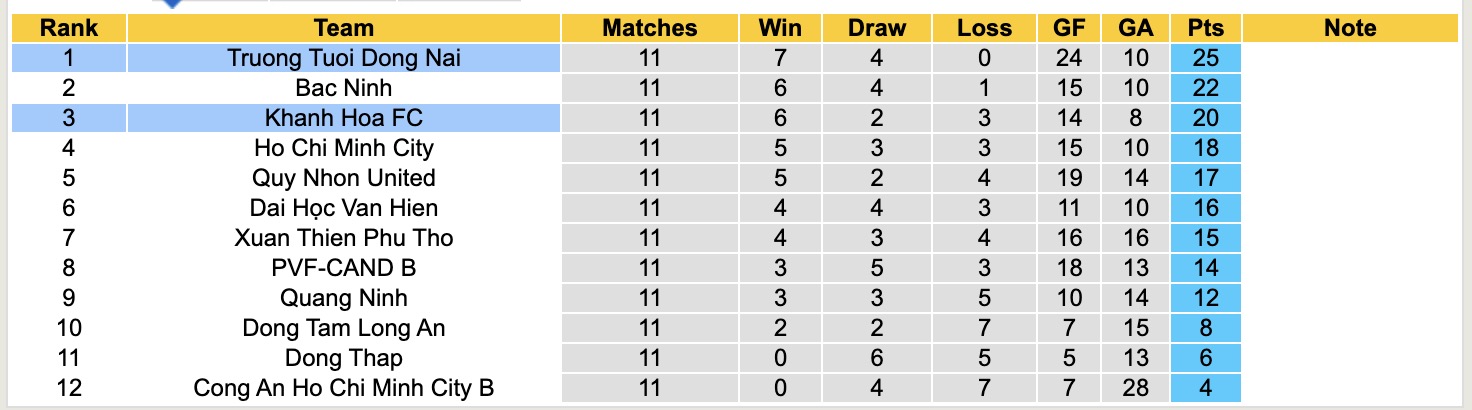Screen dimensions: 1472x410
Task: Sort by the Pts column header
Action: click(1206, 28)
